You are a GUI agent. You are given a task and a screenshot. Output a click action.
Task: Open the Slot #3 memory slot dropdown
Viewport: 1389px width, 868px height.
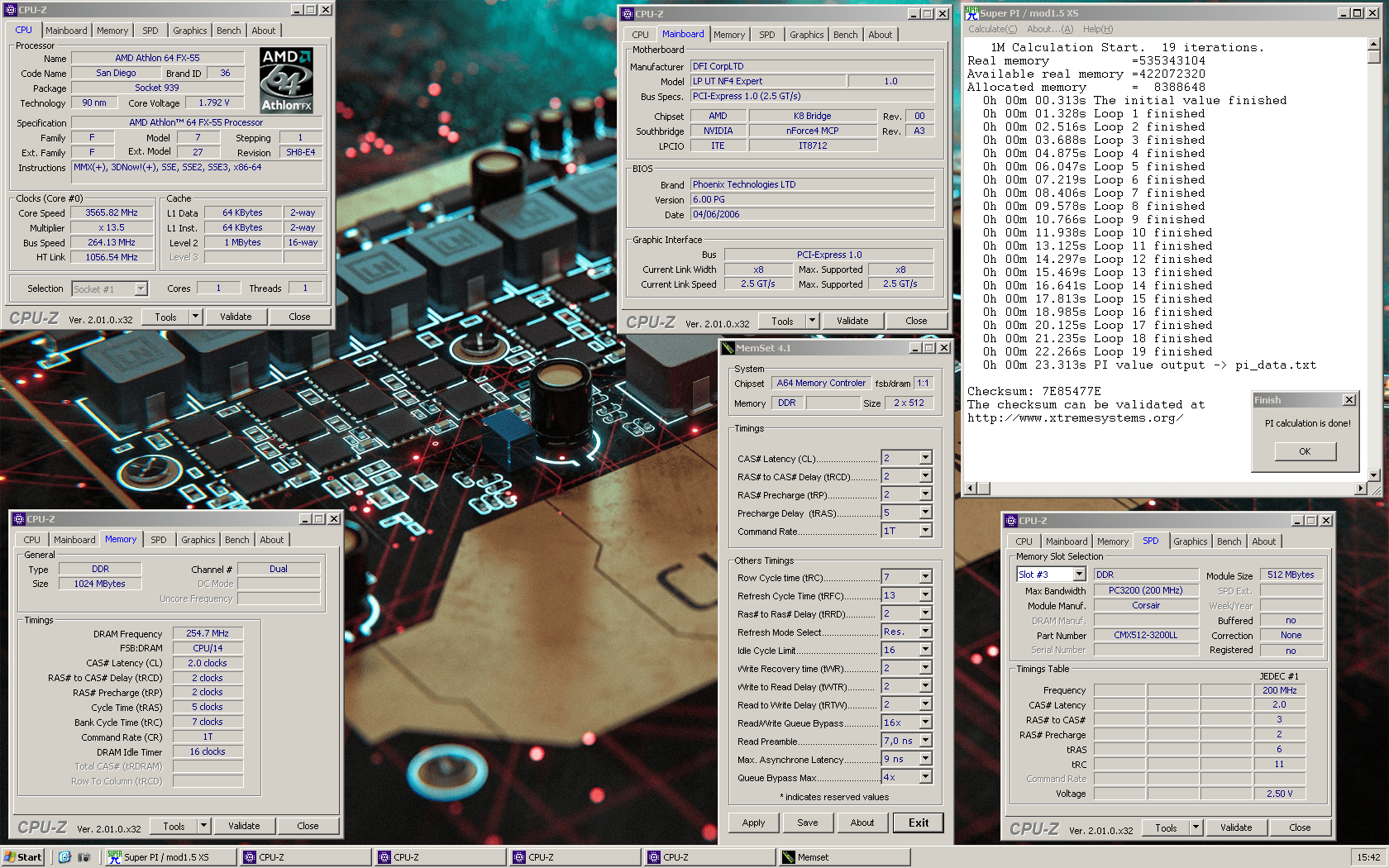(x=1079, y=575)
